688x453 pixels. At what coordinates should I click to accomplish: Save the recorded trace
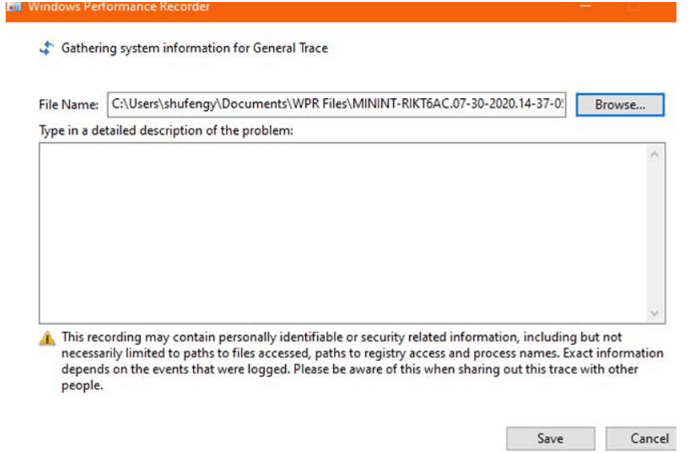click(550, 438)
